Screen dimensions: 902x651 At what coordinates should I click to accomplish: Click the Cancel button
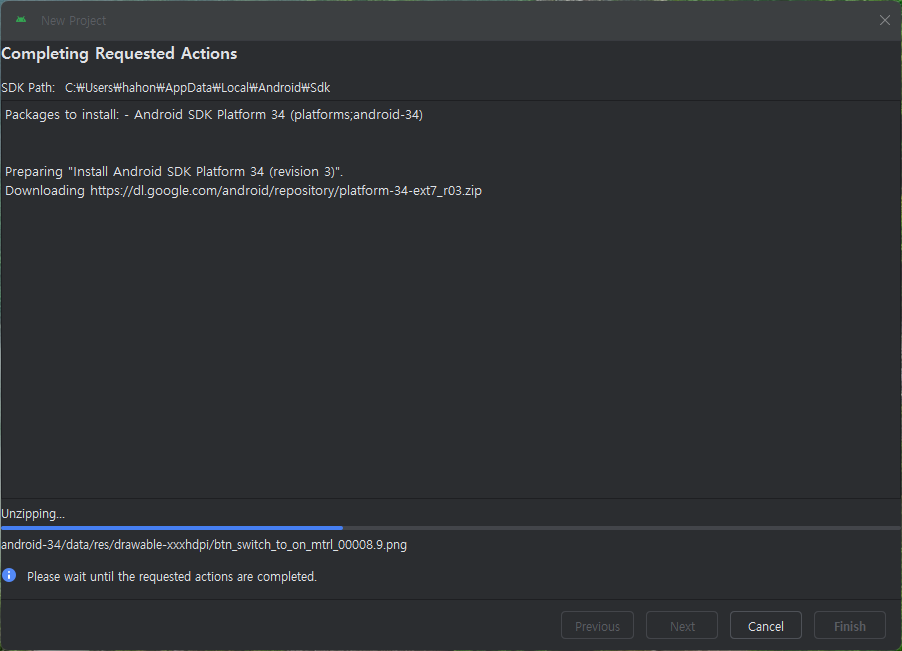(765, 626)
